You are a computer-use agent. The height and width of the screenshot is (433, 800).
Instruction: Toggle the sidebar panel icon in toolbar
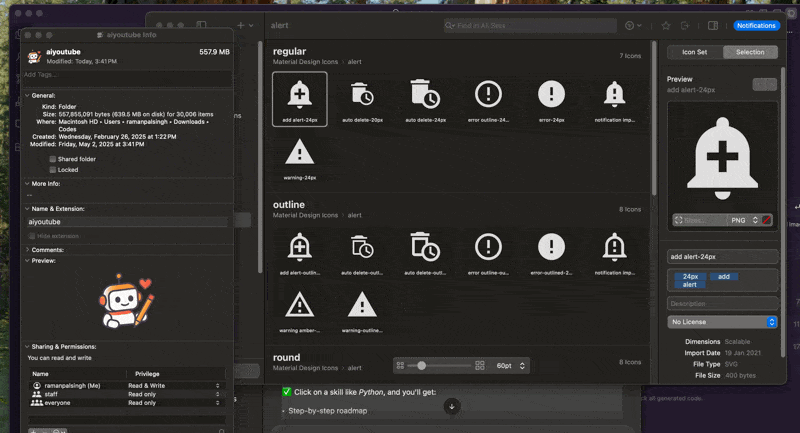point(712,26)
